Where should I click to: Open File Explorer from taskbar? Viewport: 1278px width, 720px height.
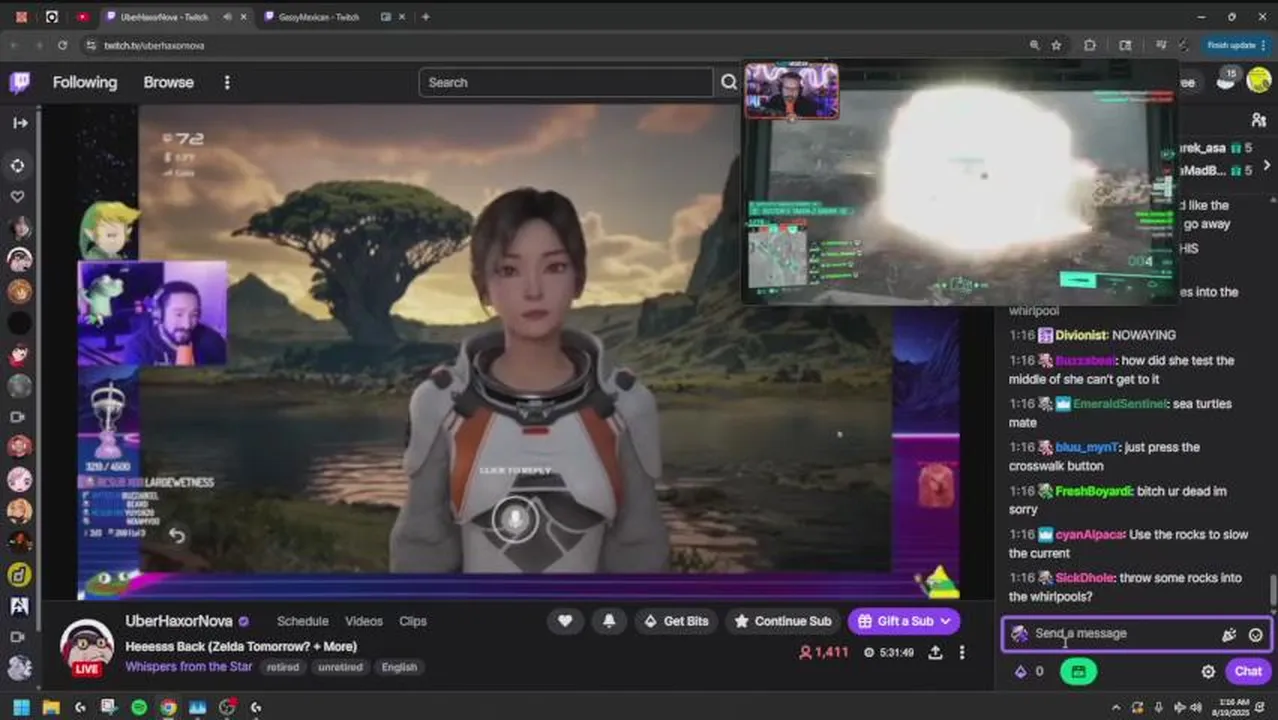pos(50,707)
